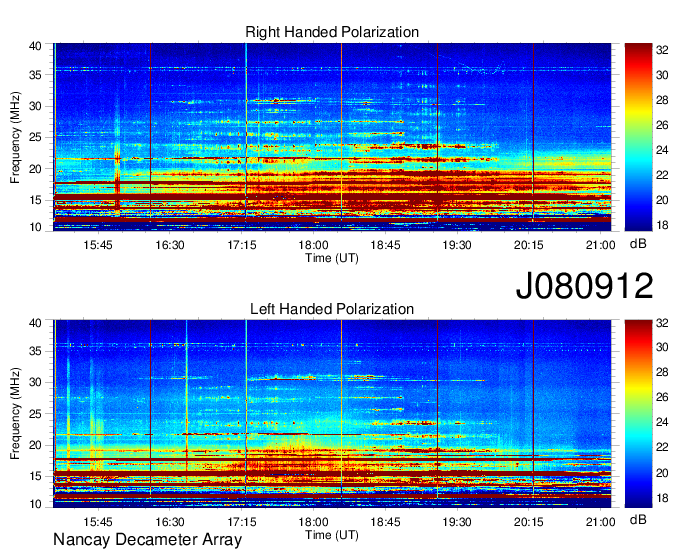
Task: Click the 25 MHz tick on the right-handed plot
Action: (35, 137)
